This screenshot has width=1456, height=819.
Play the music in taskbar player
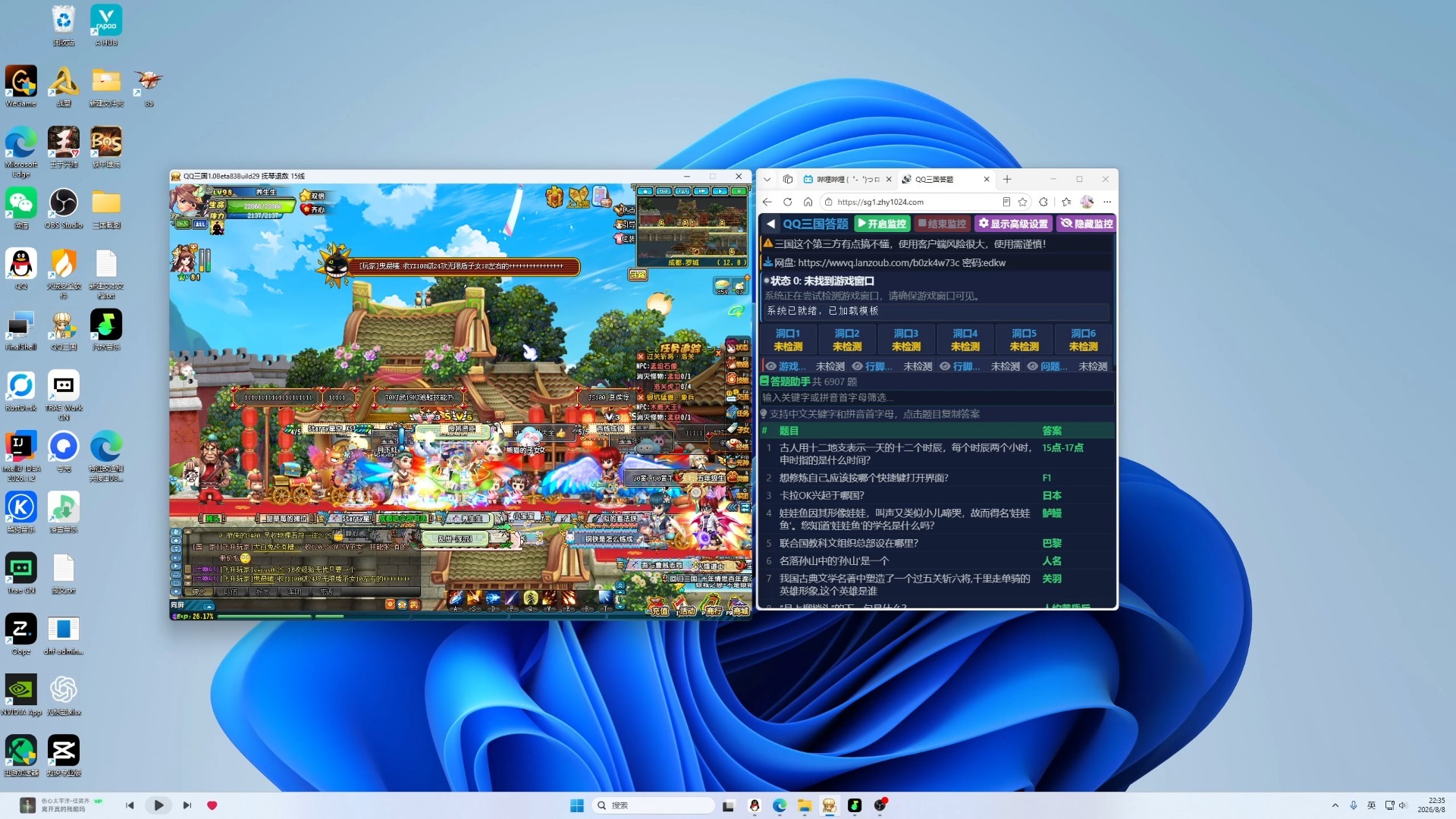pyautogui.click(x=158, y=805)
